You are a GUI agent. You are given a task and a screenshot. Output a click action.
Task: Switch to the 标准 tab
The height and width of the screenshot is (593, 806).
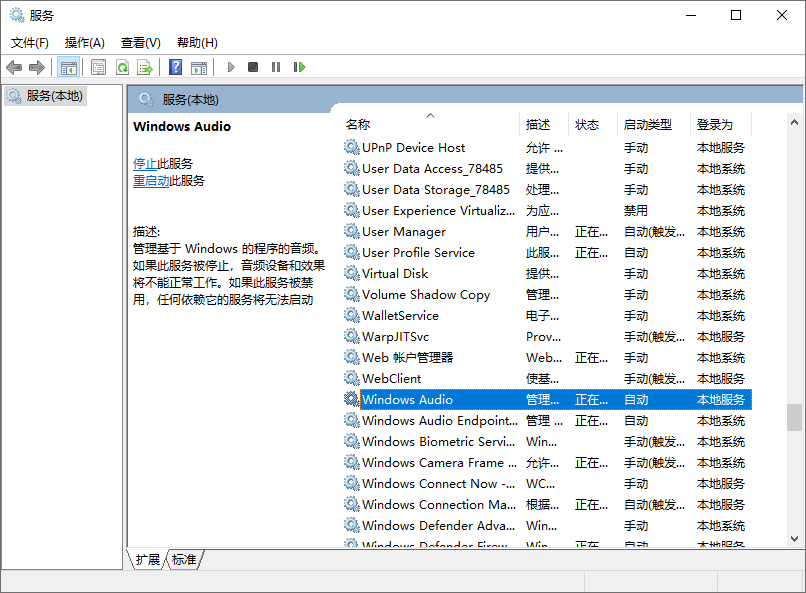184,560
